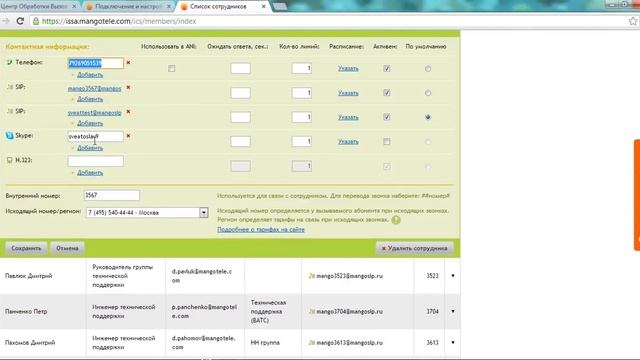Screen dimensions: 640x360
Task: Click the Skype name input field
Action: [96, 136]
